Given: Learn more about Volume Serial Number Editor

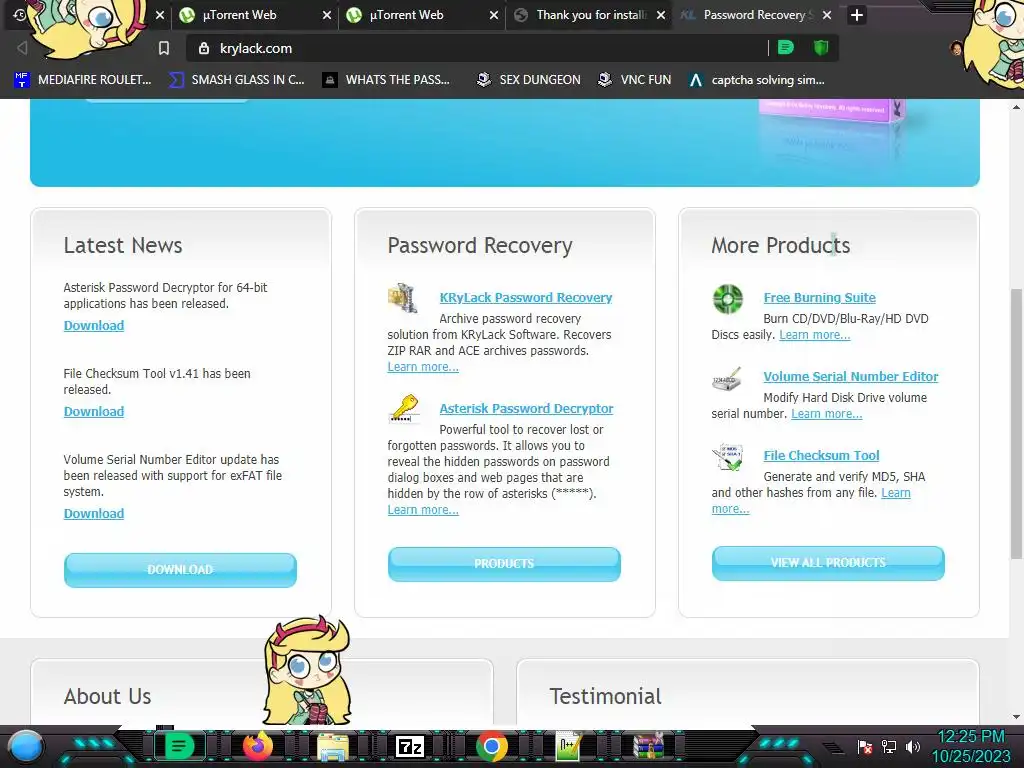Looking at the screenshot, I should tap(826, 413).
